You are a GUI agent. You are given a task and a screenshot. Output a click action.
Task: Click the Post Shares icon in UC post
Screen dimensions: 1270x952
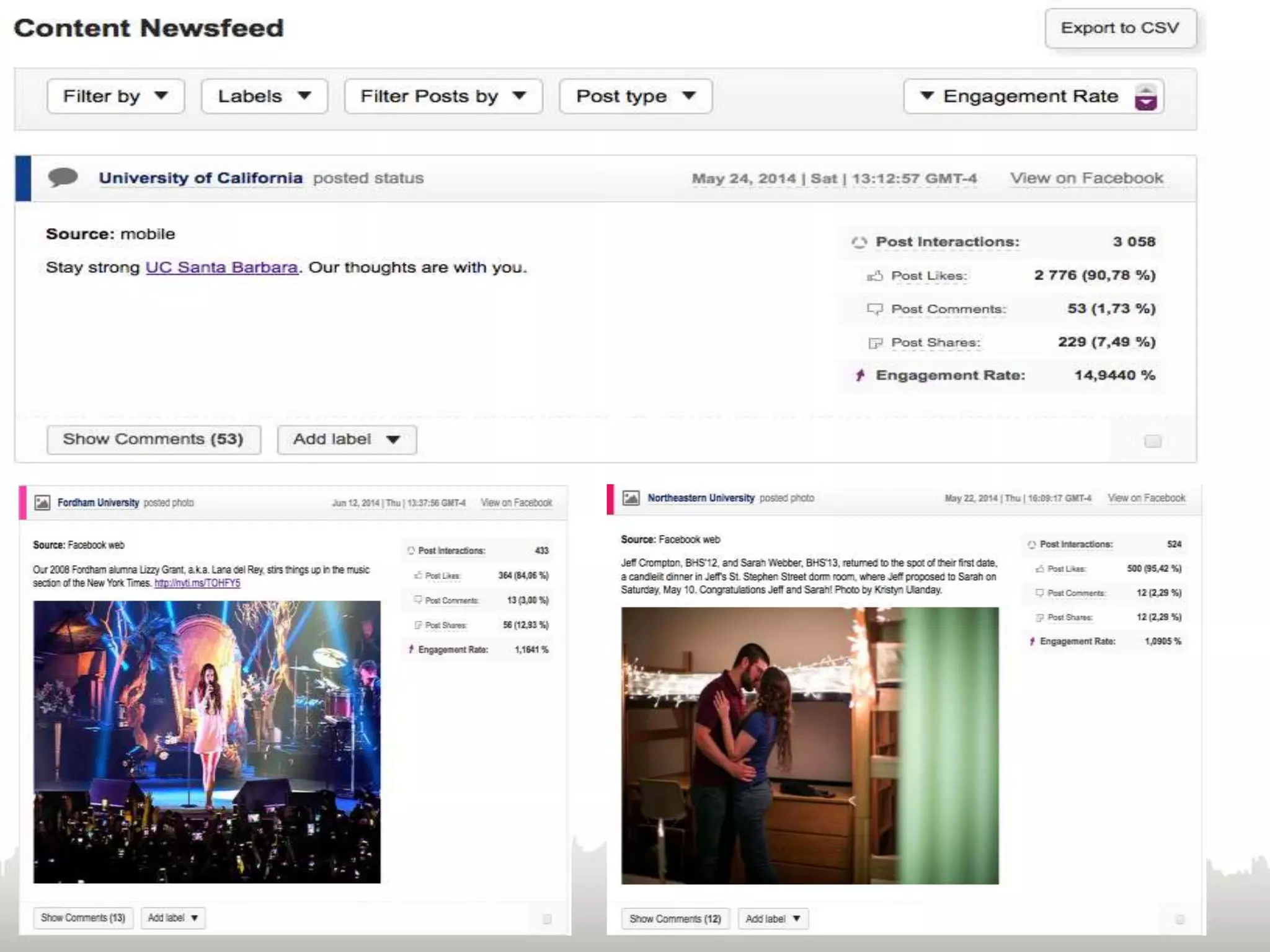tap(874, 343)
